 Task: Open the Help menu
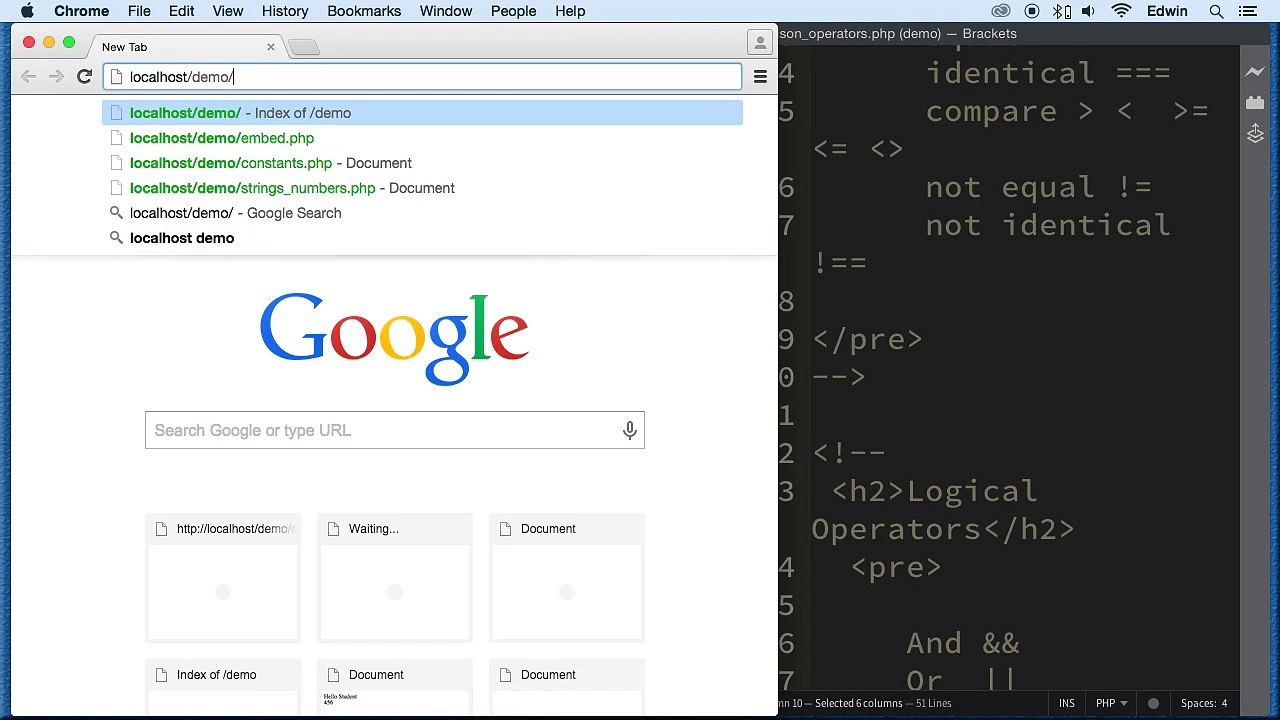(570, 11)
